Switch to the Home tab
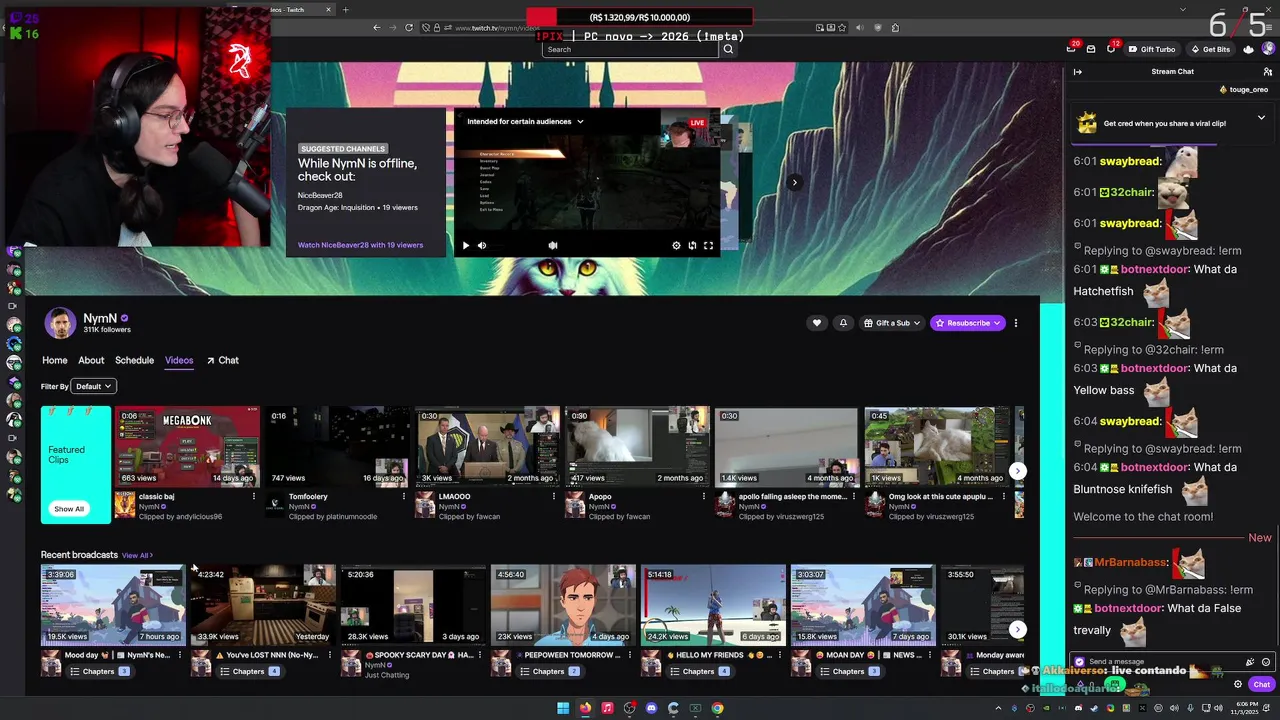 click(x=55, y=360)
